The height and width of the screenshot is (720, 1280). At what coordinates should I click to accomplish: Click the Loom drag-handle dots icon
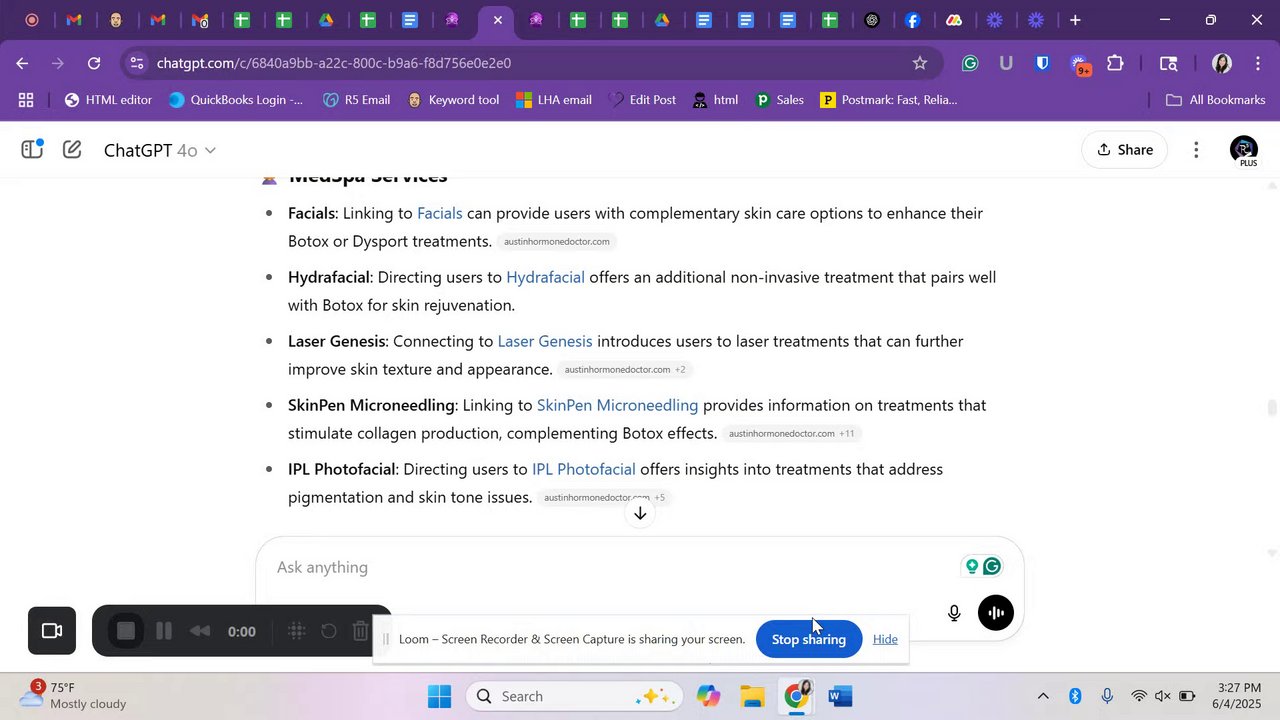(296, 631)
